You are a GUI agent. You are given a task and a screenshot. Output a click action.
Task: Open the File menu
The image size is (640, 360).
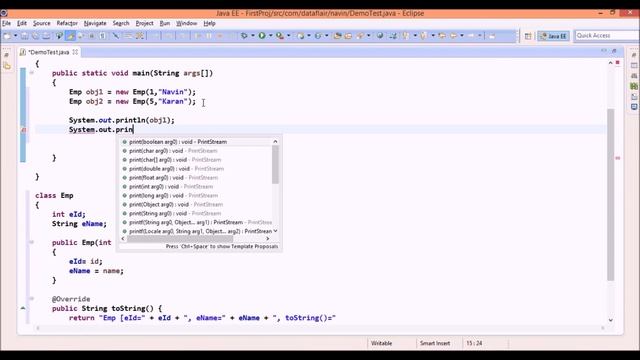click(6, 23)
